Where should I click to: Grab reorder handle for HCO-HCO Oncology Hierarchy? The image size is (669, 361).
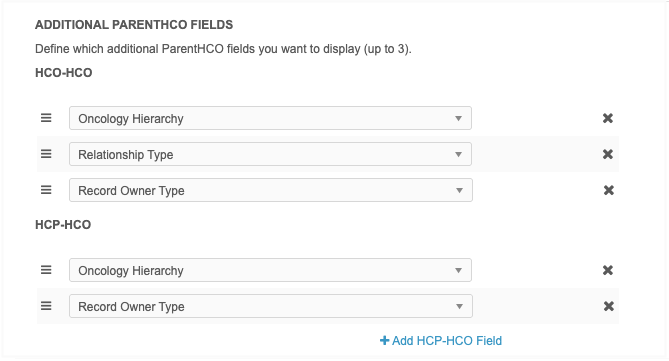[46, 118]
